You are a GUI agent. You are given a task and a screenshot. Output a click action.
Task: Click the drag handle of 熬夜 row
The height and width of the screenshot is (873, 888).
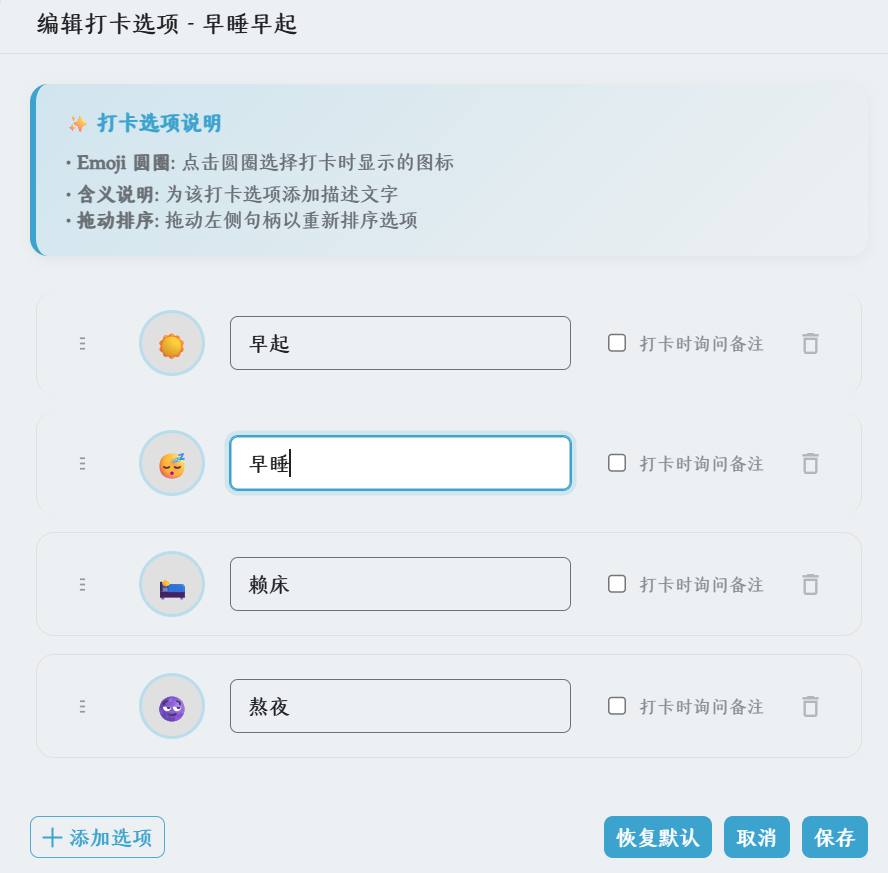point(82,706)
